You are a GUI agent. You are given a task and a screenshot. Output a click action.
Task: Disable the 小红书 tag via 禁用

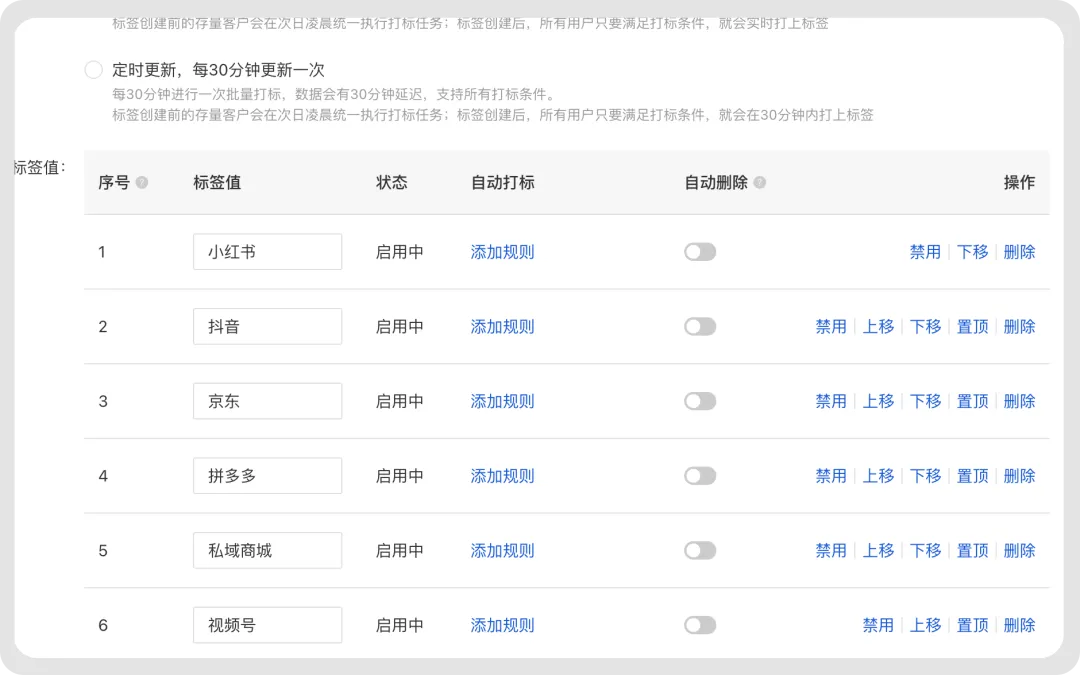click(x=925, y=252)
